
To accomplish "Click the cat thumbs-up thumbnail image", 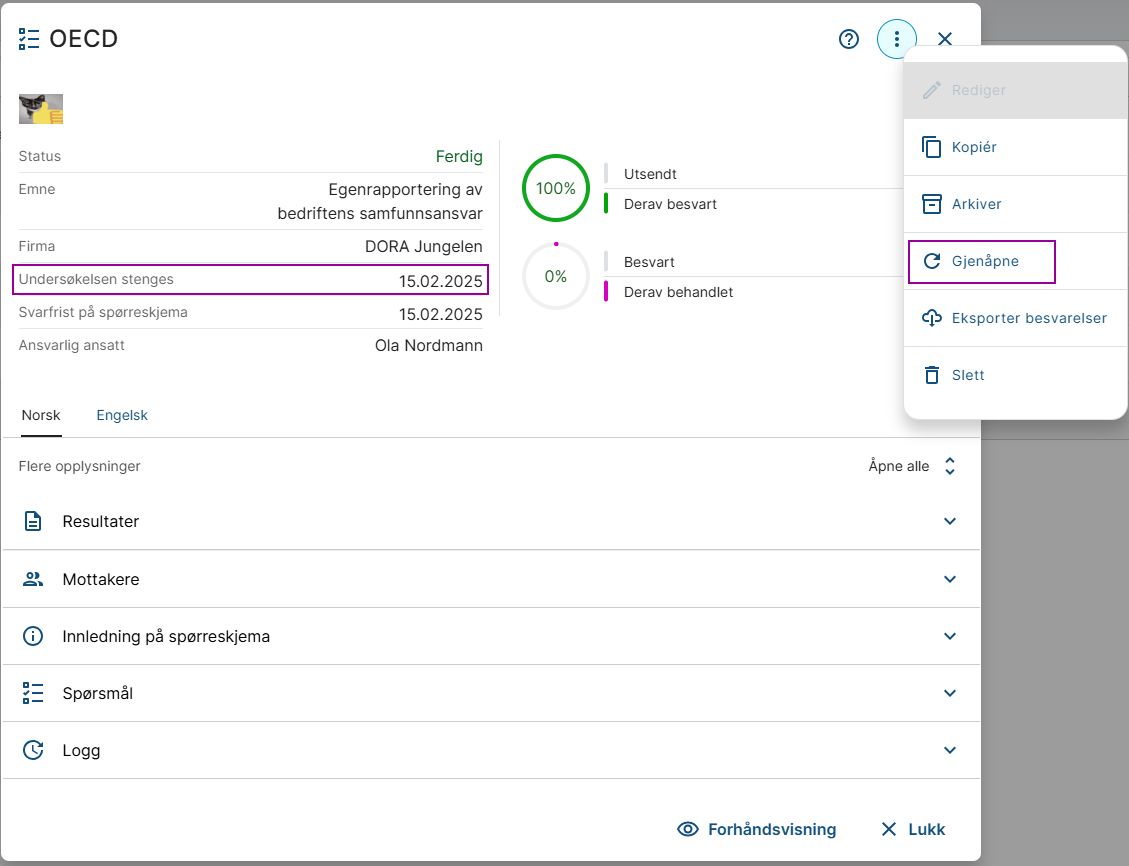I will (41, 109).
